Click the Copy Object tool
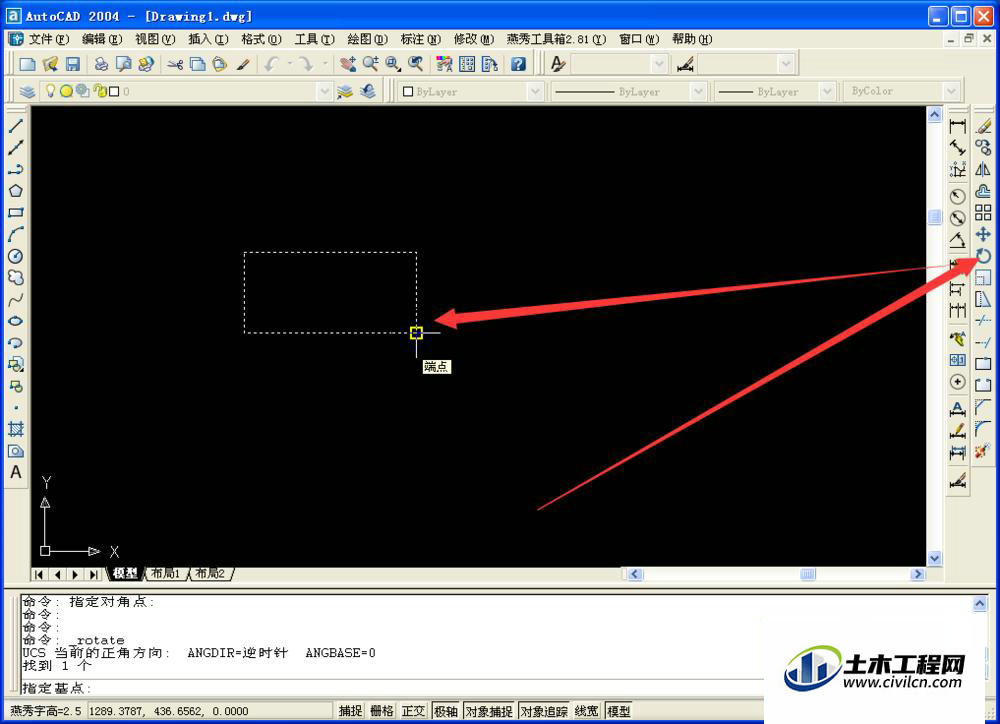The image size is (1000, 724). pyautogui.click(x=983, y=147)
